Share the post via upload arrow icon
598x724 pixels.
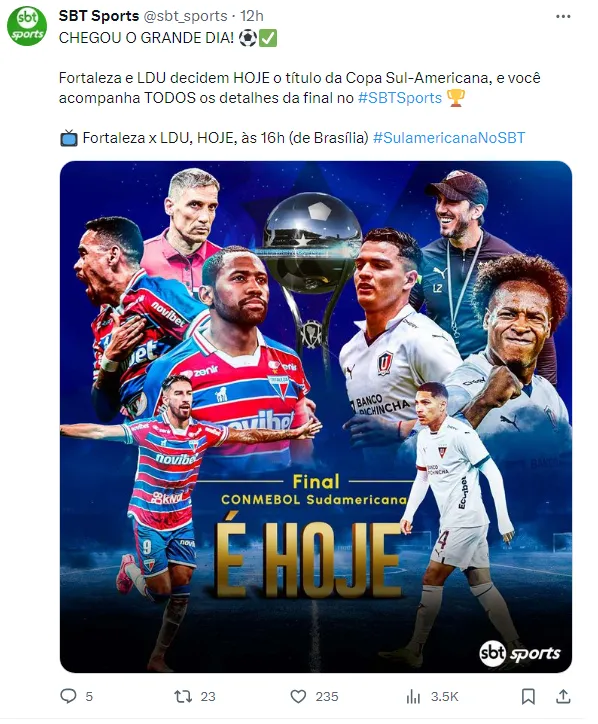(x=563, y=696)
